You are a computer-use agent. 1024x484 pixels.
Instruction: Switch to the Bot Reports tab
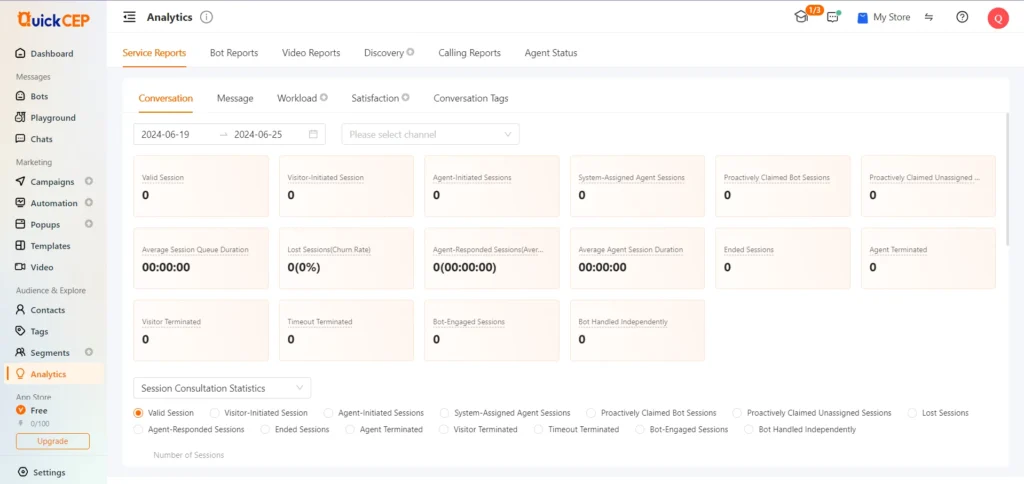tap(234, 53)
